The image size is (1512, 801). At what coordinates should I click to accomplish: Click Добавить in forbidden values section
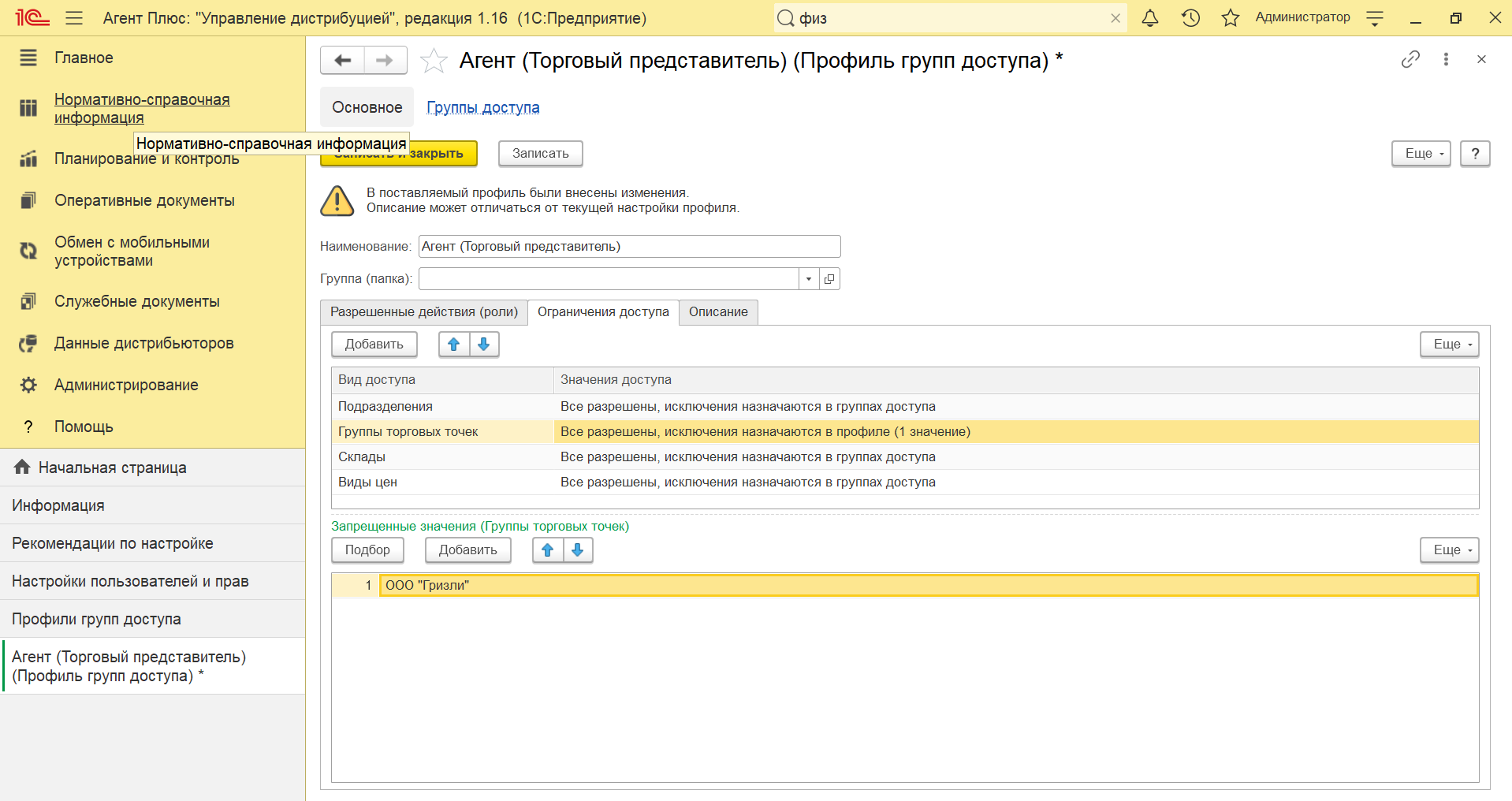468,550
